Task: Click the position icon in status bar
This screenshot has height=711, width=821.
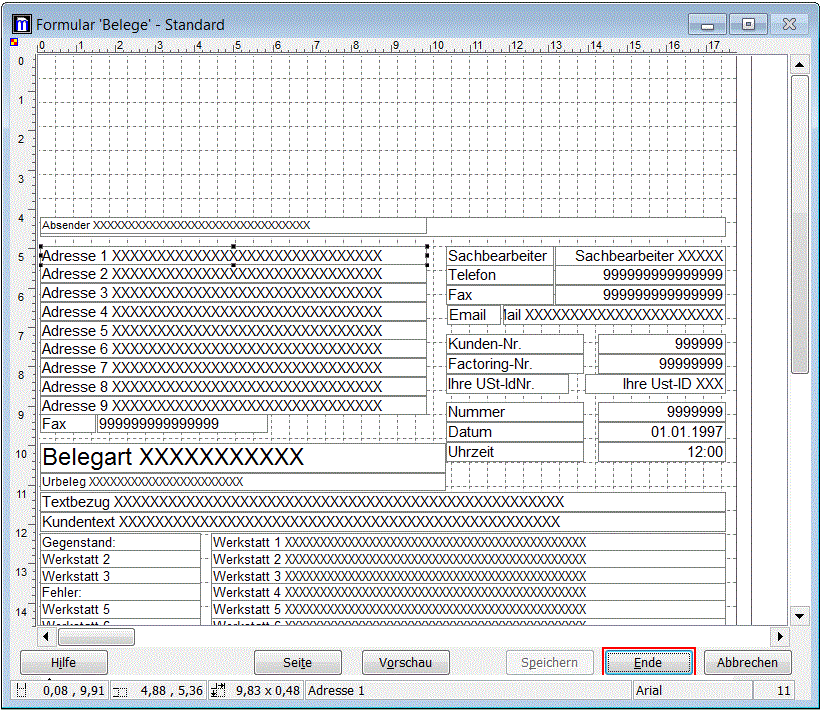Action: tap(21, 691)
